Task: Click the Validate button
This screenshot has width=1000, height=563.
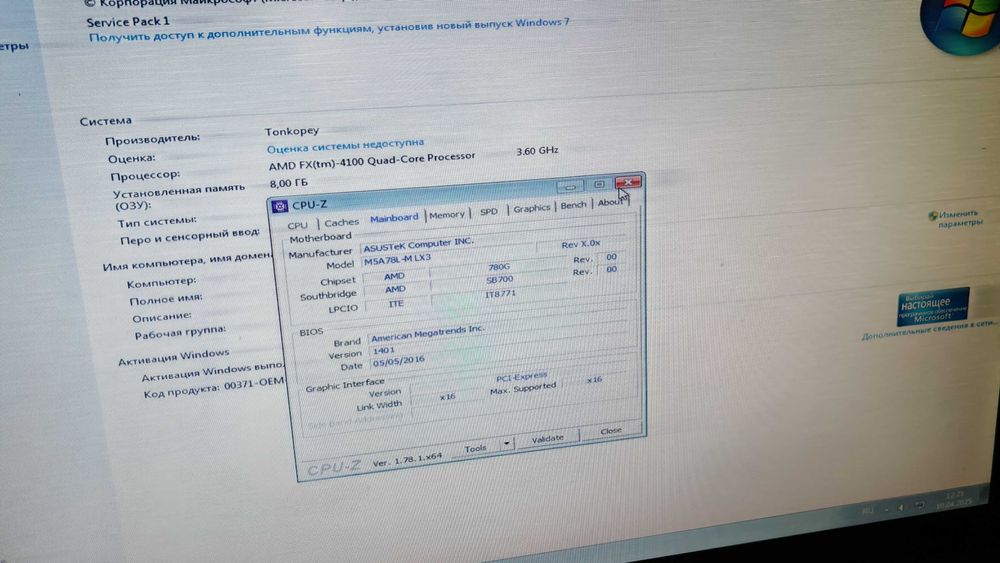Action: pos(547,439)
